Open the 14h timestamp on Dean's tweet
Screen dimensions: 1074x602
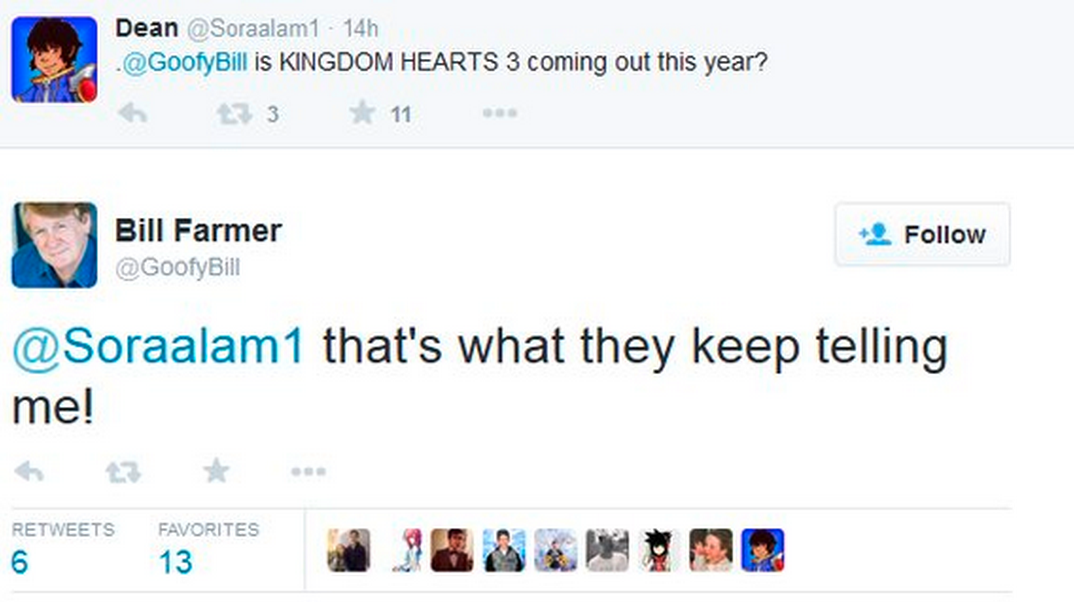360,29
